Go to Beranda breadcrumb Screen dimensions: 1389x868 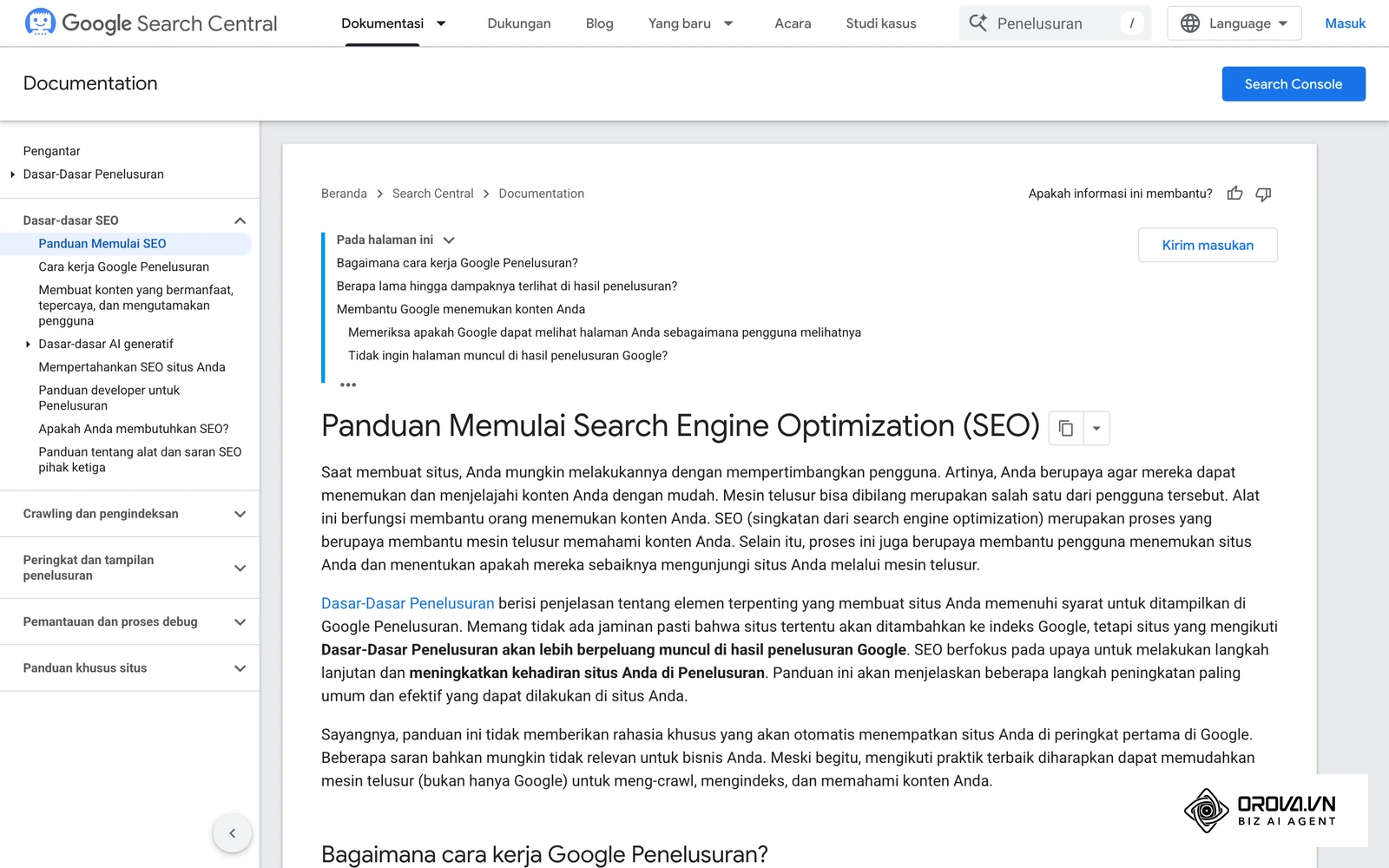pyautogui.click(x=344, y=194)
